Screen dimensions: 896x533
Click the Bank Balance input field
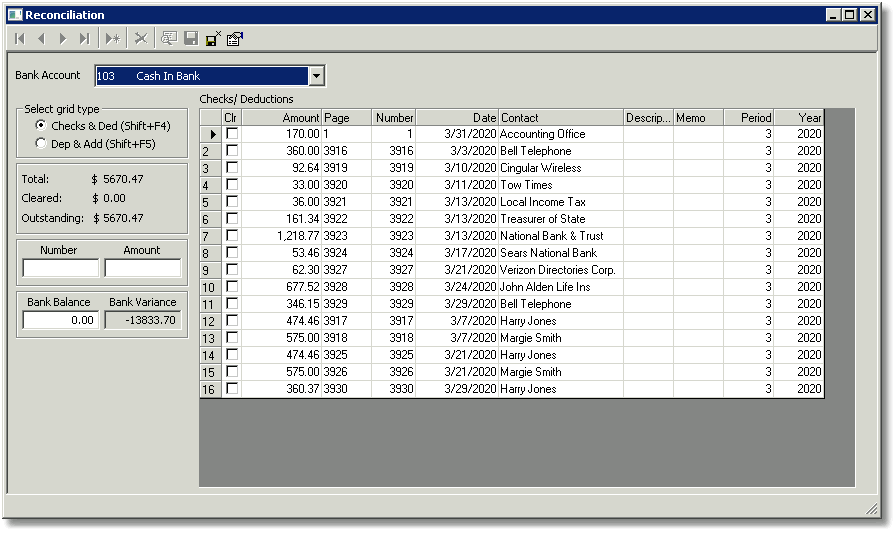[x=61, y=320]
